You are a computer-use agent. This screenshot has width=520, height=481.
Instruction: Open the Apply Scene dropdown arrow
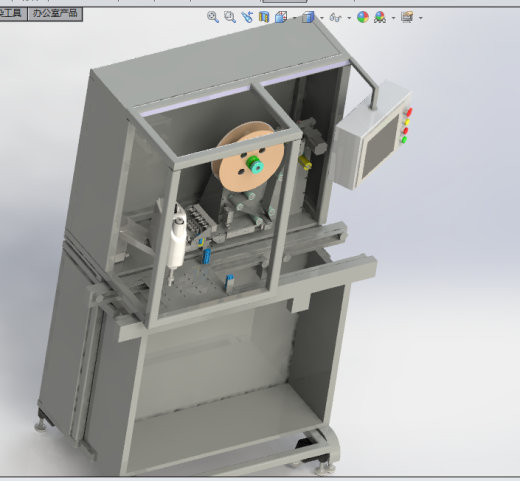[393, 18]
